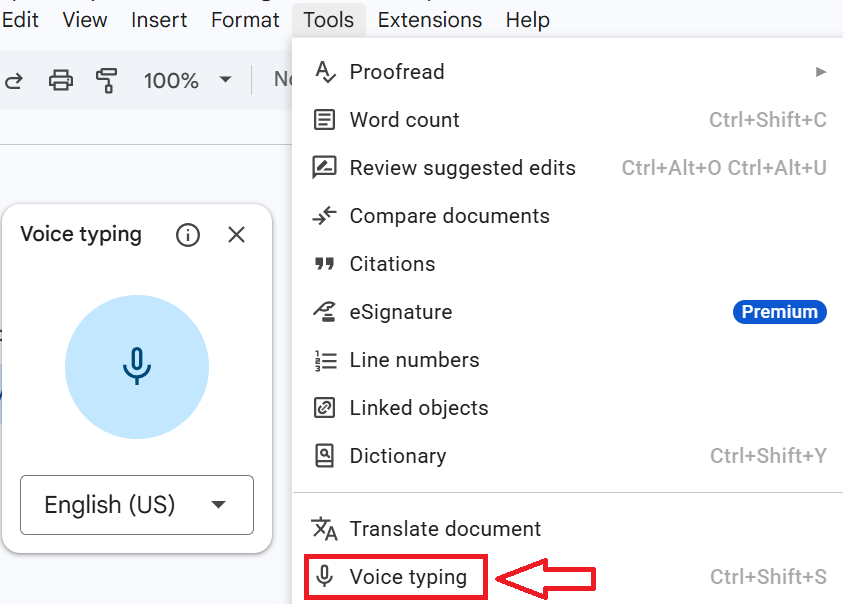This screenshot has height=604, width=843.
Task: Start dictation with the big microphone button
Action: pos(137,367)
